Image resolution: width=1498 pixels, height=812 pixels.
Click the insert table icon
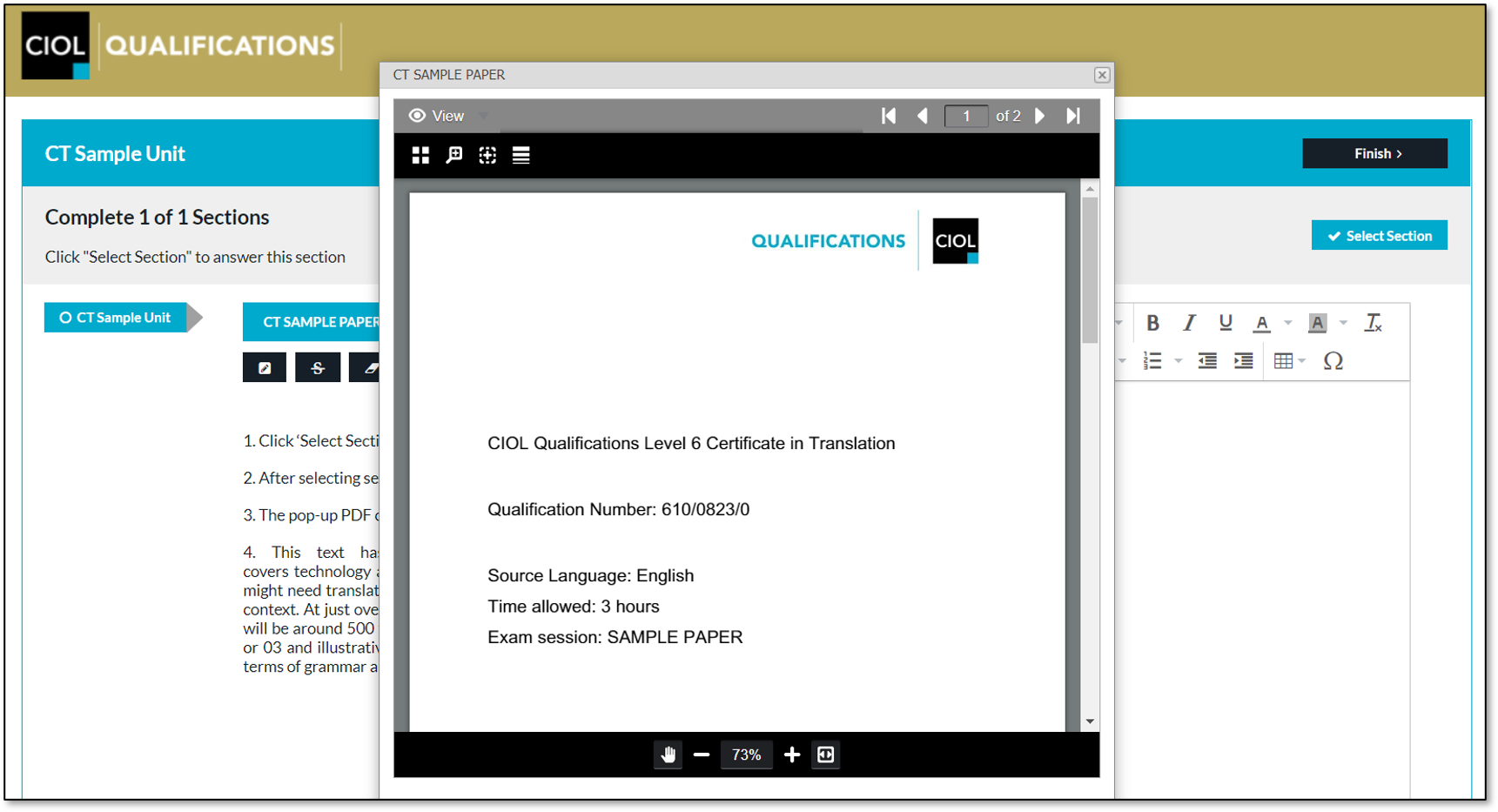[x=1283, y=360]
